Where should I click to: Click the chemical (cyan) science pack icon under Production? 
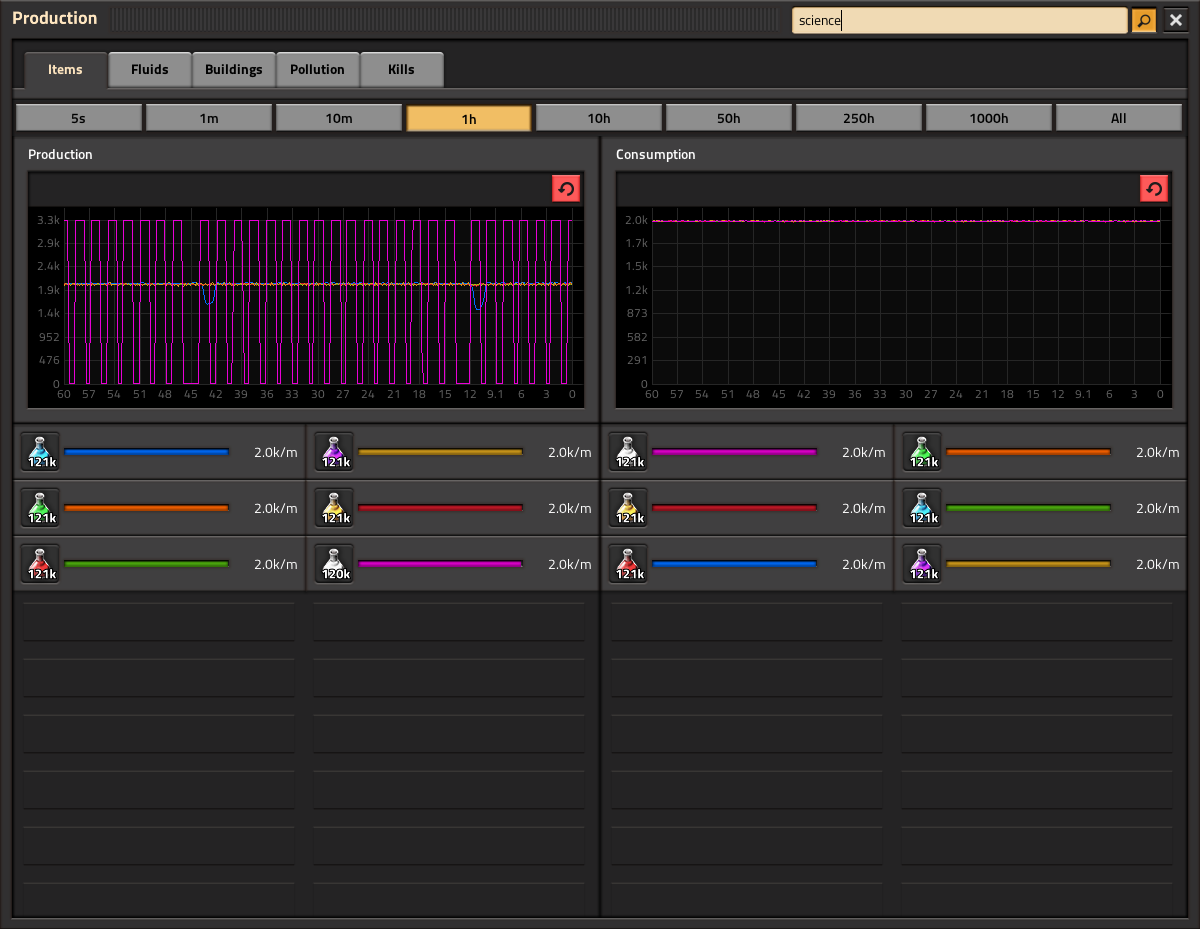[41, 452]
